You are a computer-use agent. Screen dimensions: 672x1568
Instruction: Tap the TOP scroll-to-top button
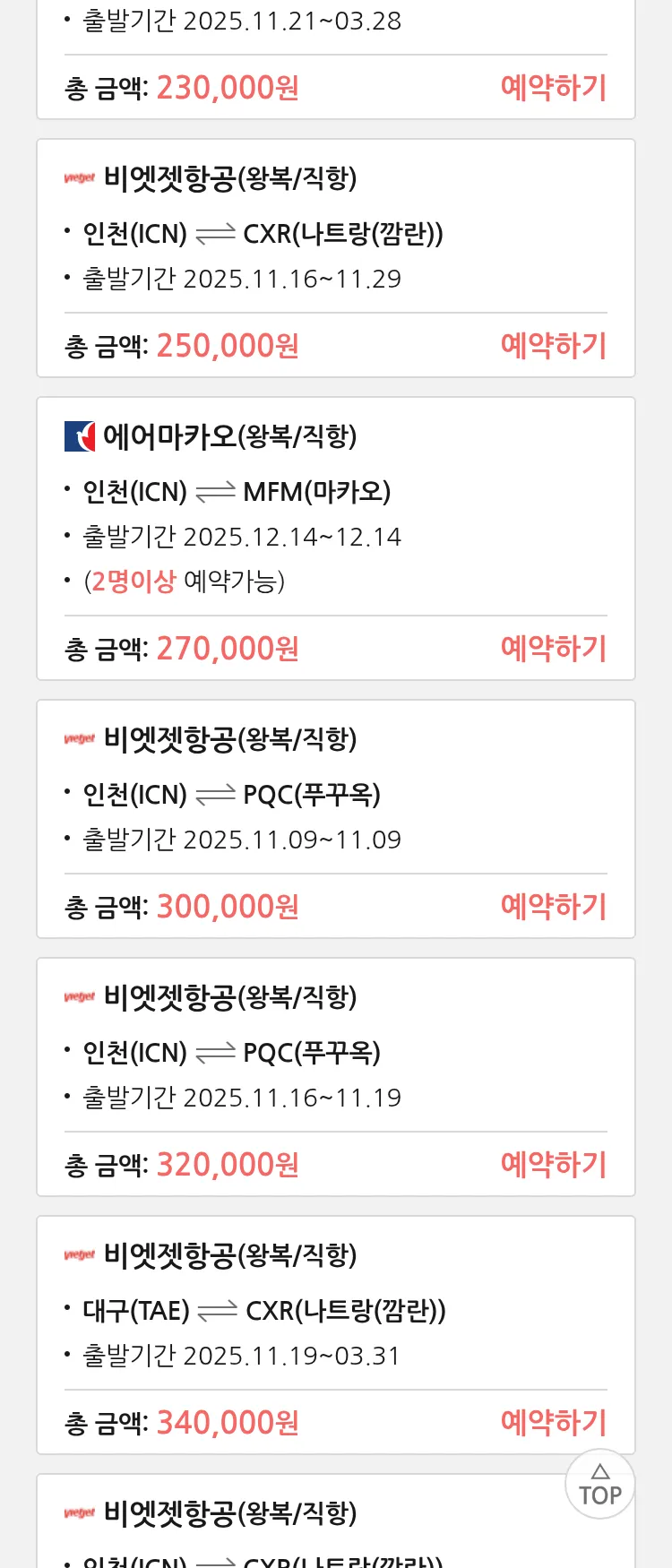pyautogui.click(x=599, y=1485)
